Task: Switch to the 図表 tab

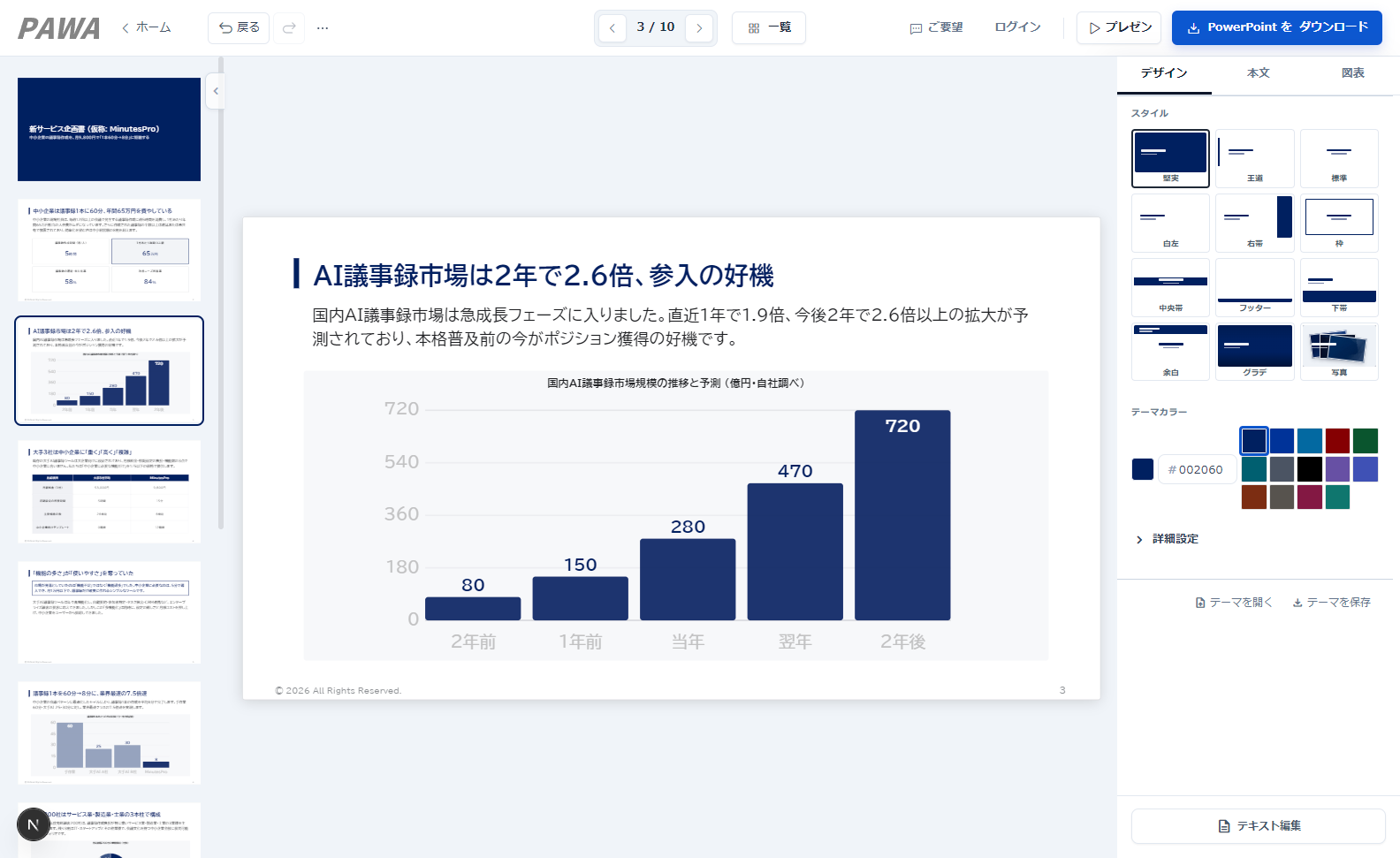Action: (1353, 73)
